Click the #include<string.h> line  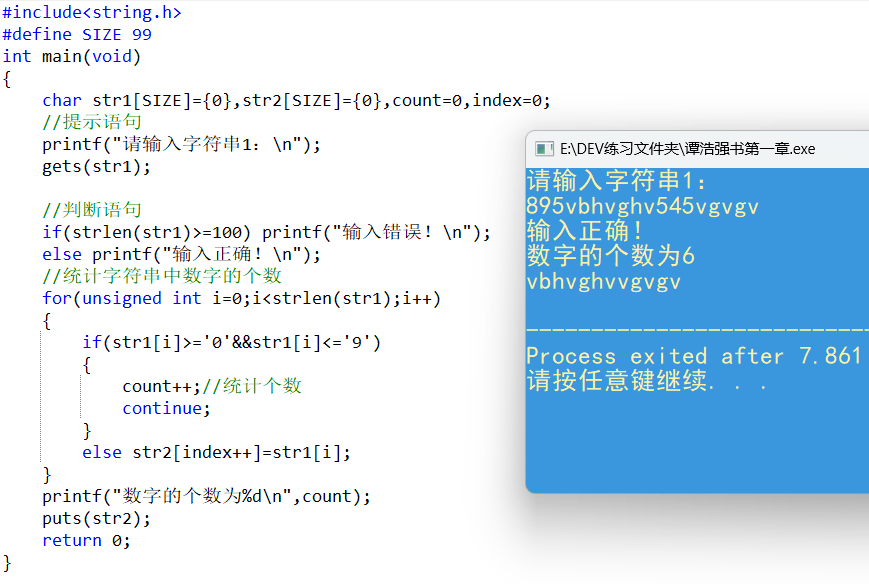tap(92, 12)
